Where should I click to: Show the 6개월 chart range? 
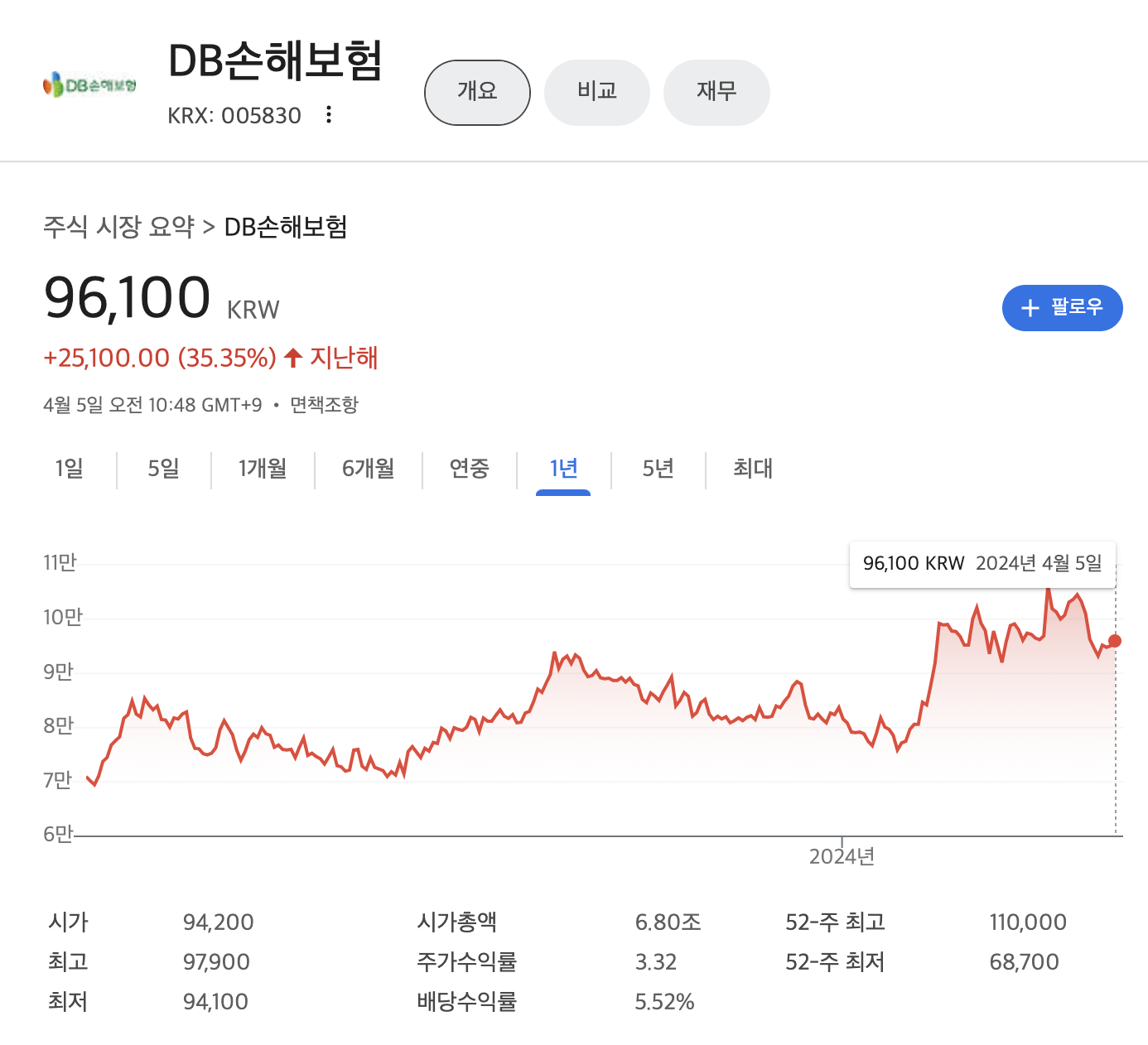pyautogui.click(x=368, y=469)
